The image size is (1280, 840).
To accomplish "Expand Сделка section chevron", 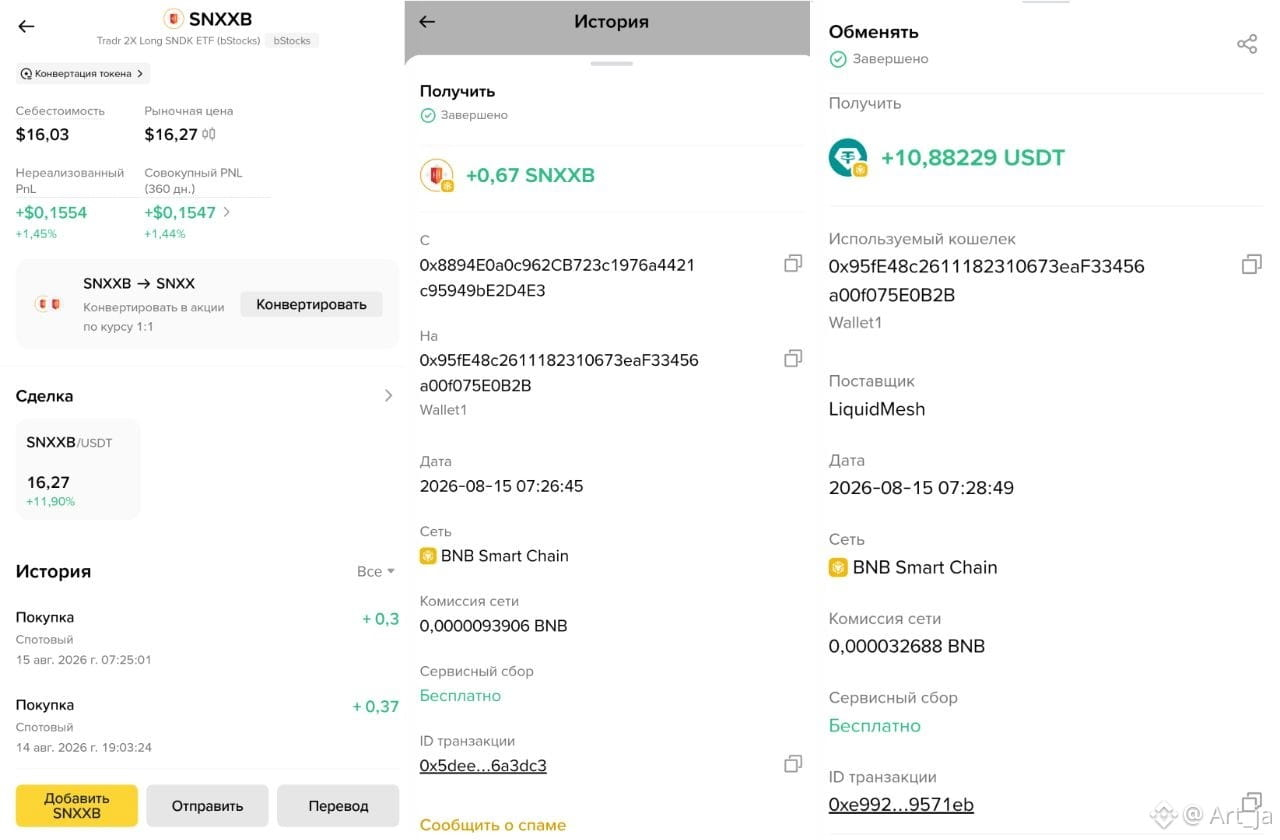I will [389, 396].
